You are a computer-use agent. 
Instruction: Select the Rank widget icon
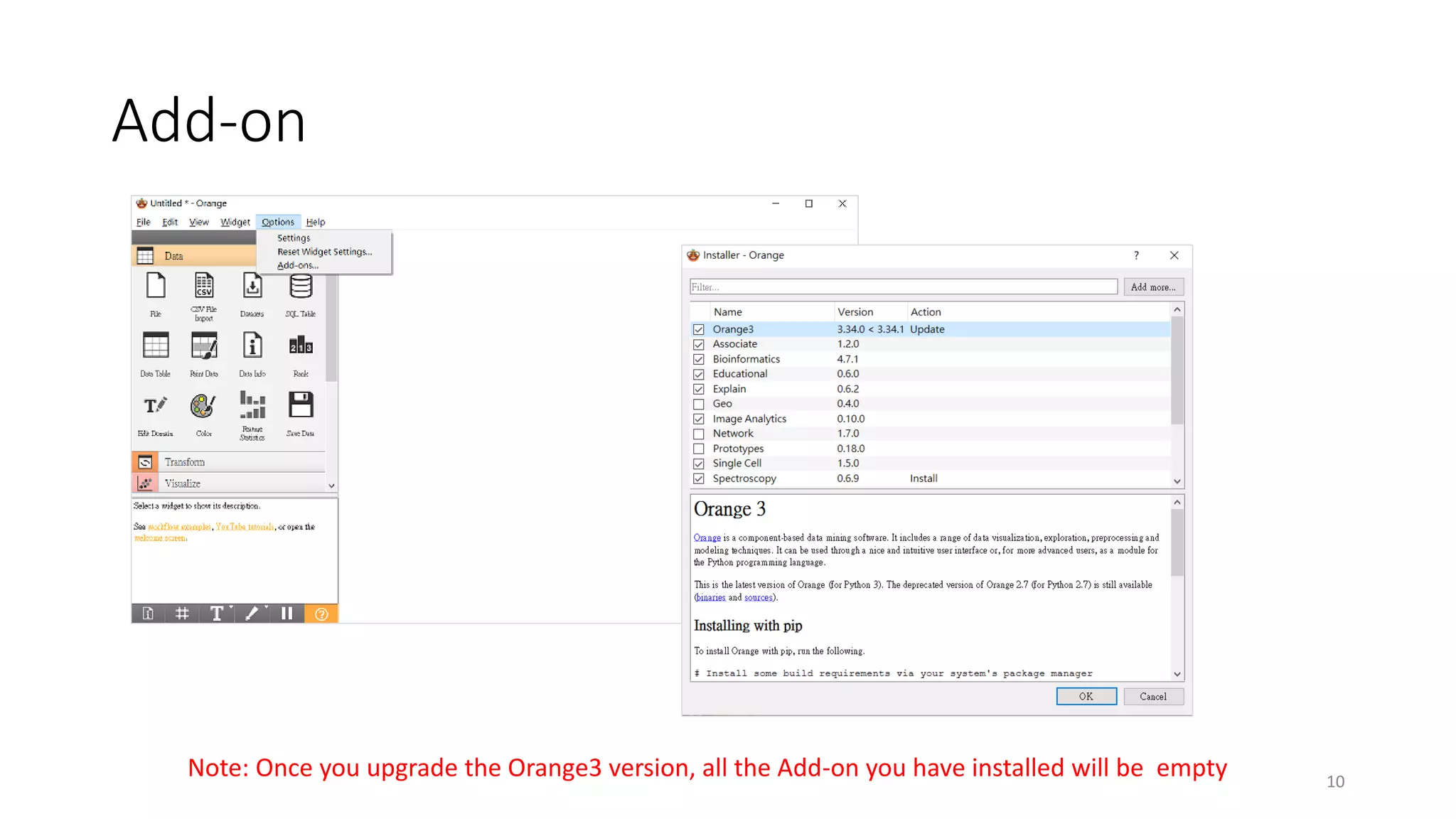click(x=301, y=346)
